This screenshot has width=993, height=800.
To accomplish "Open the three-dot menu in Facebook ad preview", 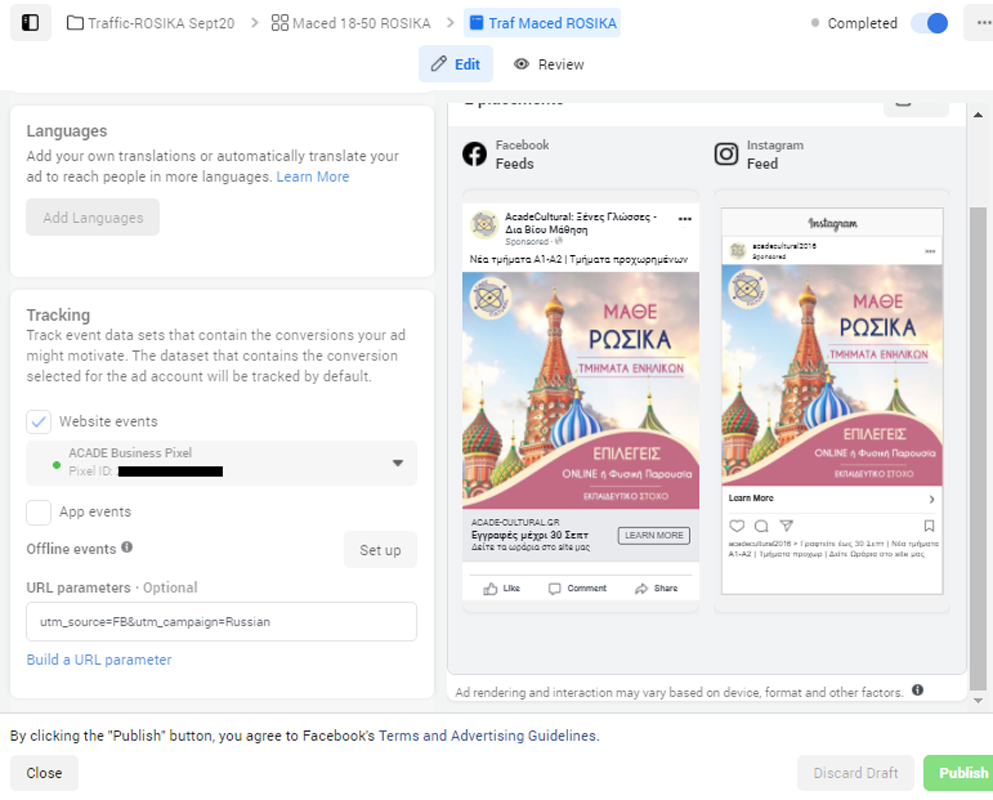I will coord(685,218).
